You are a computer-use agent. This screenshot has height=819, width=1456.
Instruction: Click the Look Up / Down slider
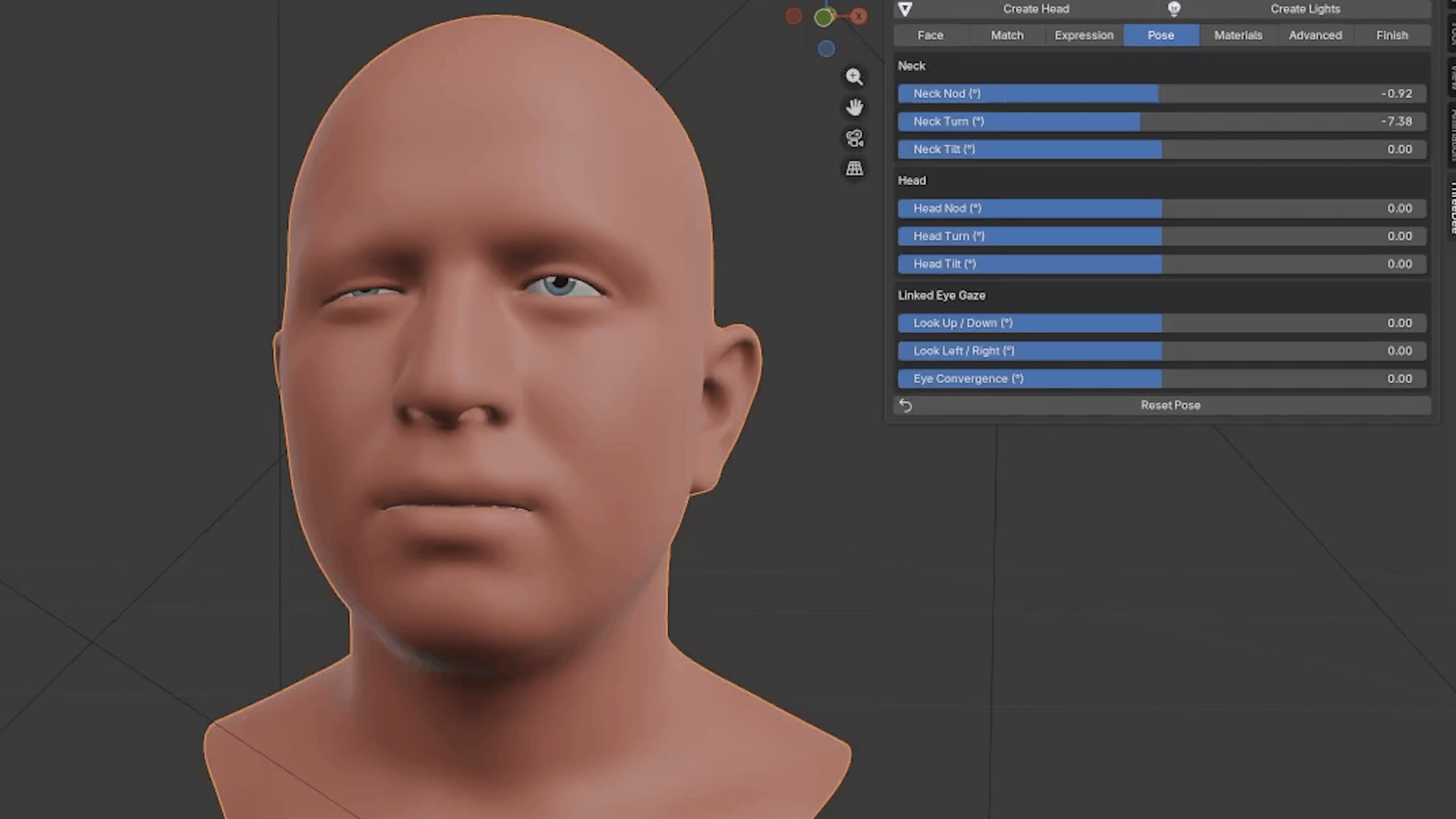pyautogui.click(x=1162, y=323)
